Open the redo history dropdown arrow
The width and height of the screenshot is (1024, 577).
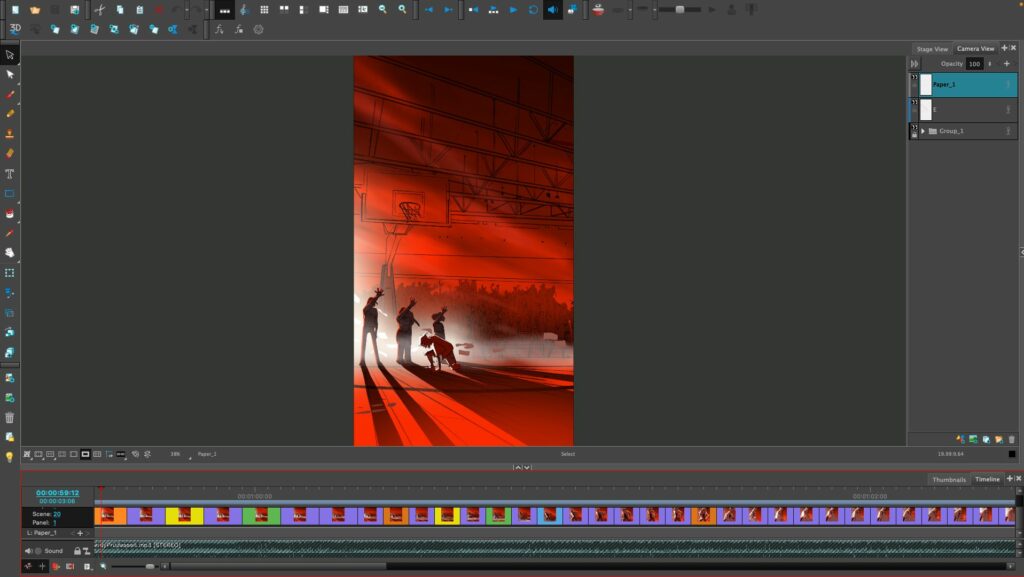coord(206,10)
